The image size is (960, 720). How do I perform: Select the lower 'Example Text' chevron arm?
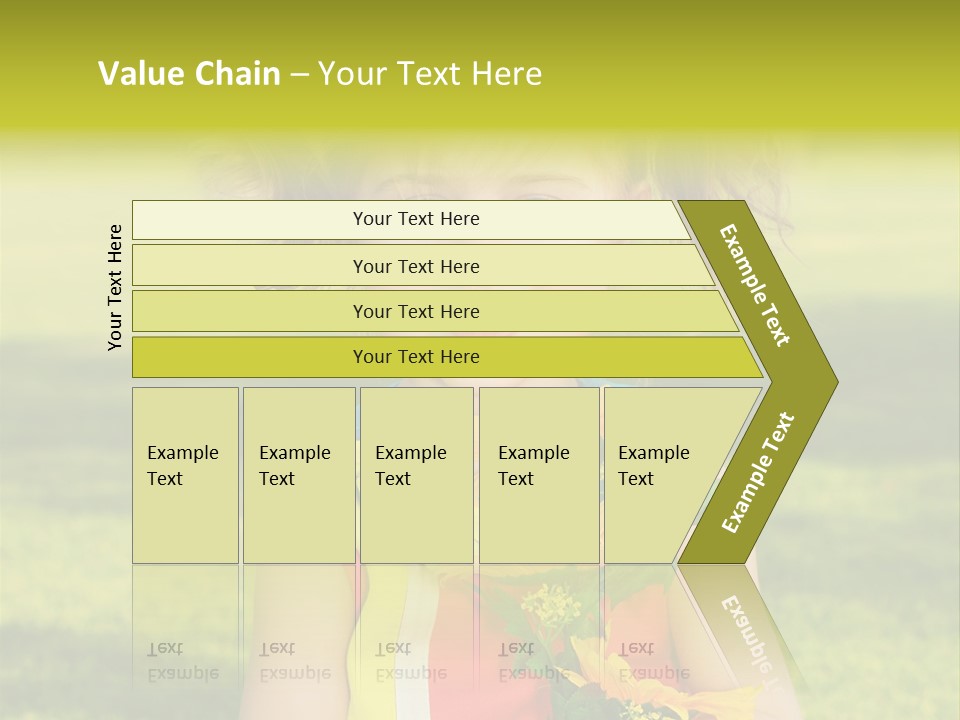tap(757, 473)
